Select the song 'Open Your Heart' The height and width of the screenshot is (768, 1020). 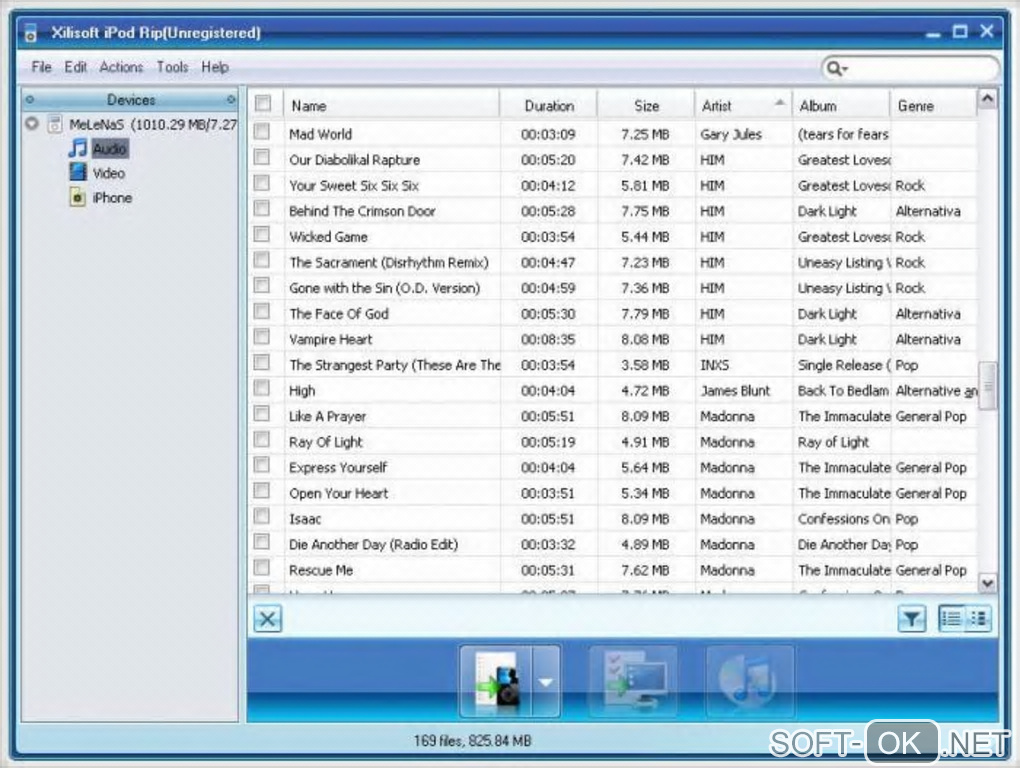click(x=338, y=493)
